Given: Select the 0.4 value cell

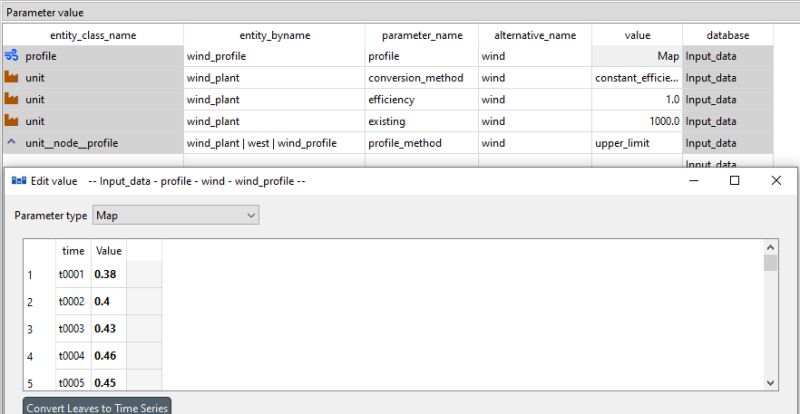Looking at the screenshot, I should point(109,301).
